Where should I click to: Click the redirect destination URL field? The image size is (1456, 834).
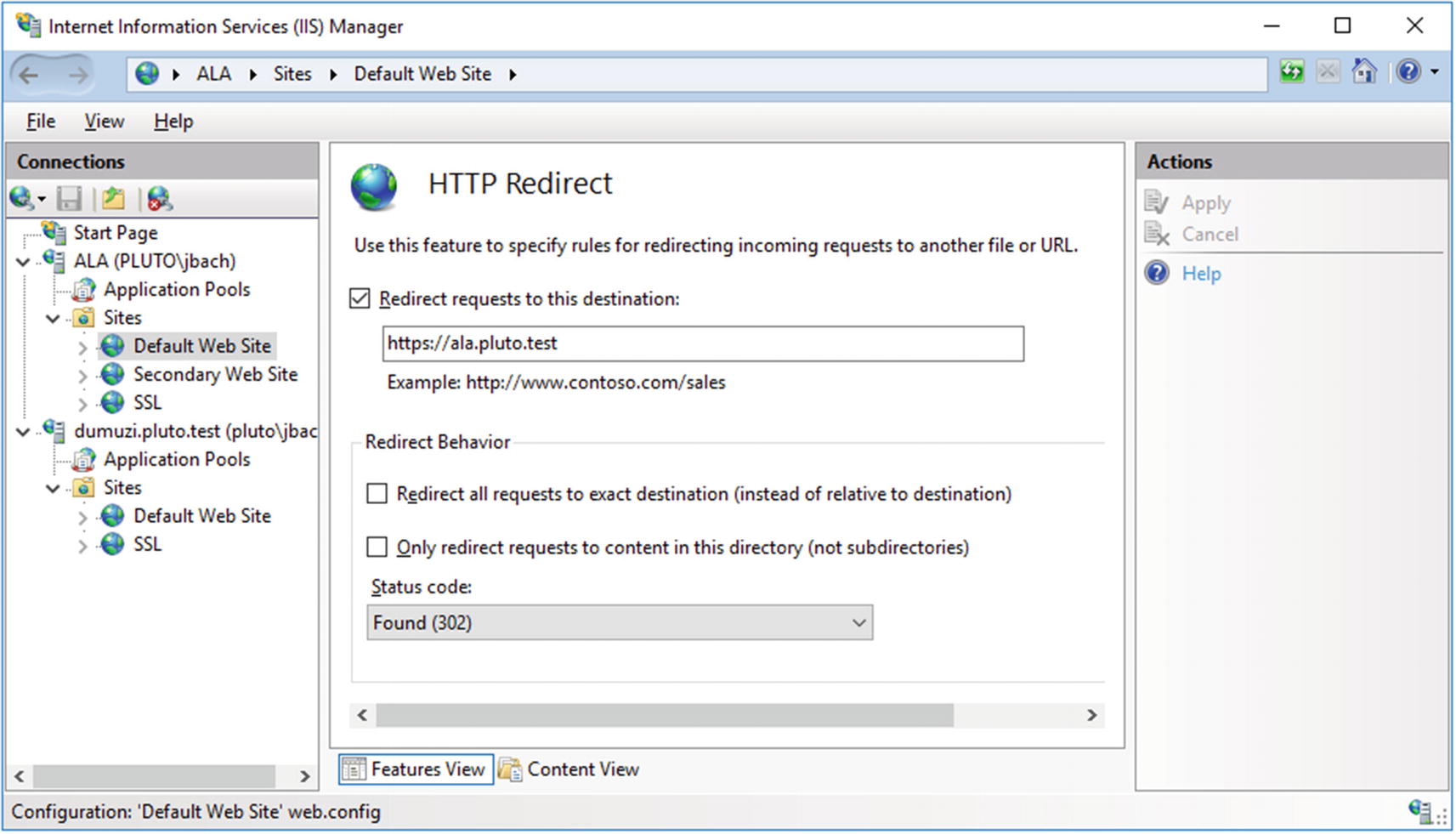click(x=703, y=343)
